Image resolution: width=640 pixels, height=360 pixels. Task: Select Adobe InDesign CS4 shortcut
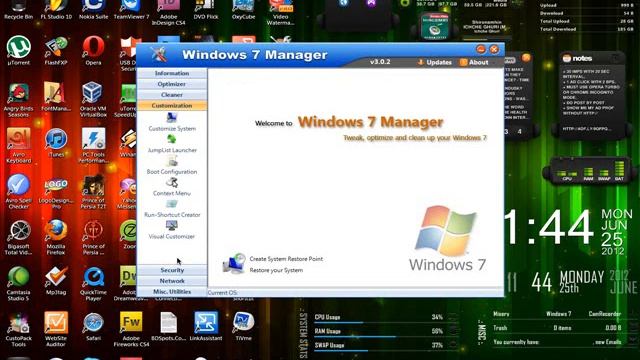click(169, 13)
